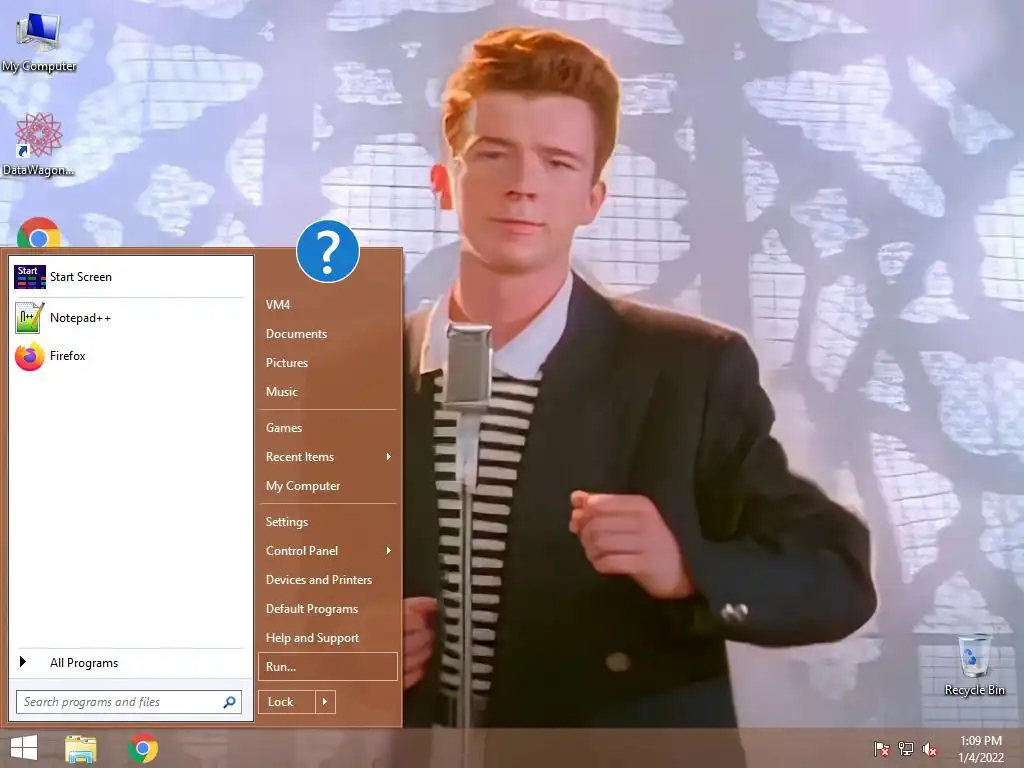Click the Search programs and files box

coord(129,702)
